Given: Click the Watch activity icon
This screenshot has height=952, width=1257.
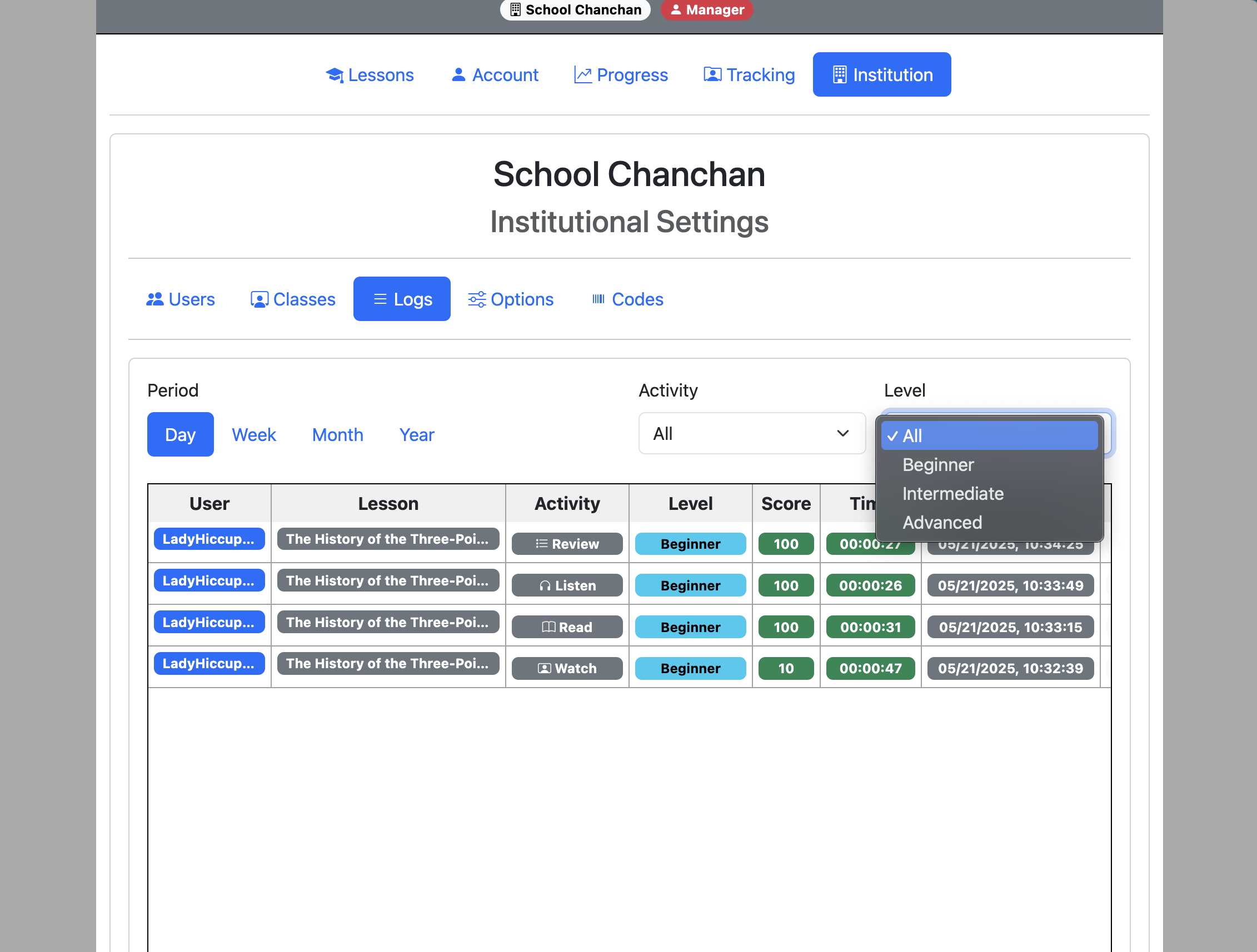Looking at the screenshot, I should [x=545, y=669].
